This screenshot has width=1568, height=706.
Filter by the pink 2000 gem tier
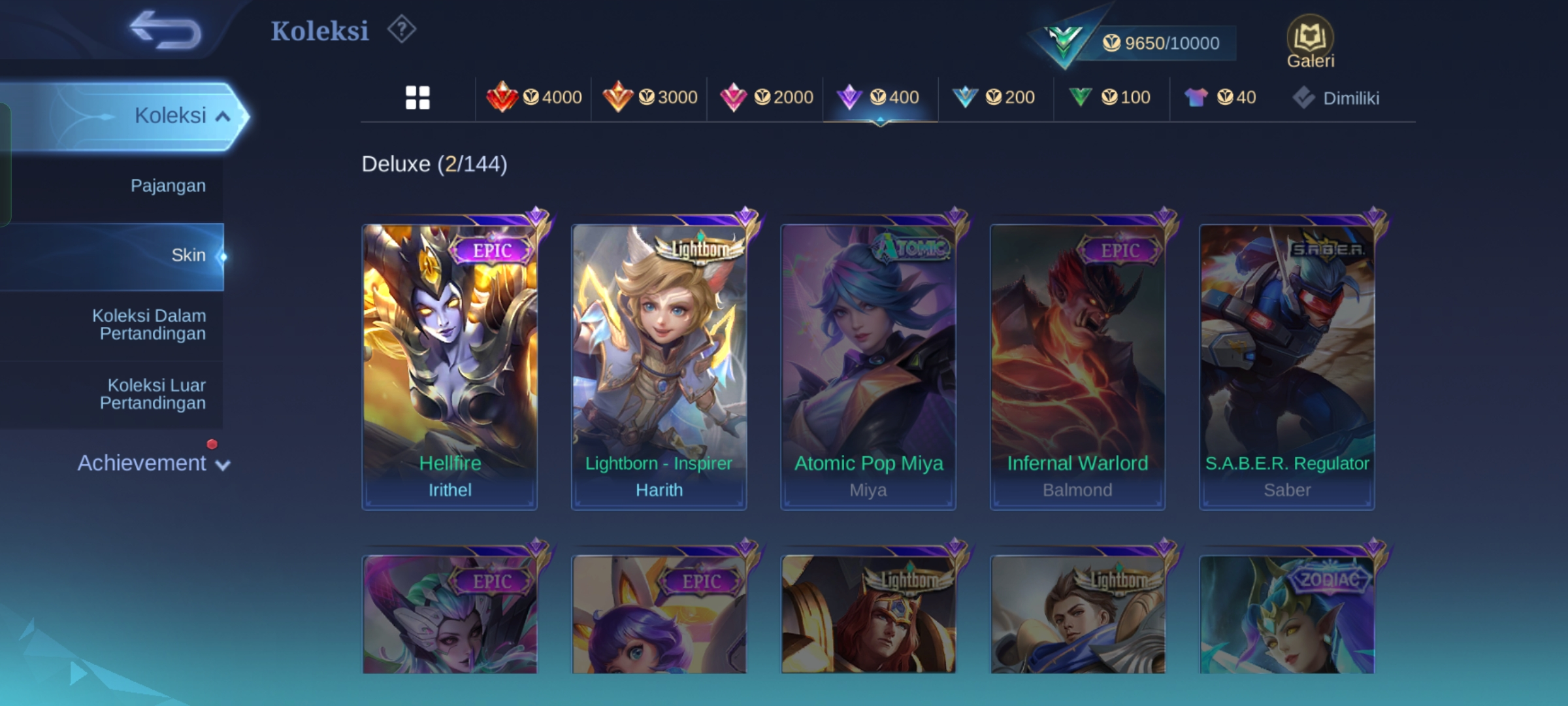pyautogui.click(x=766, y=97)
